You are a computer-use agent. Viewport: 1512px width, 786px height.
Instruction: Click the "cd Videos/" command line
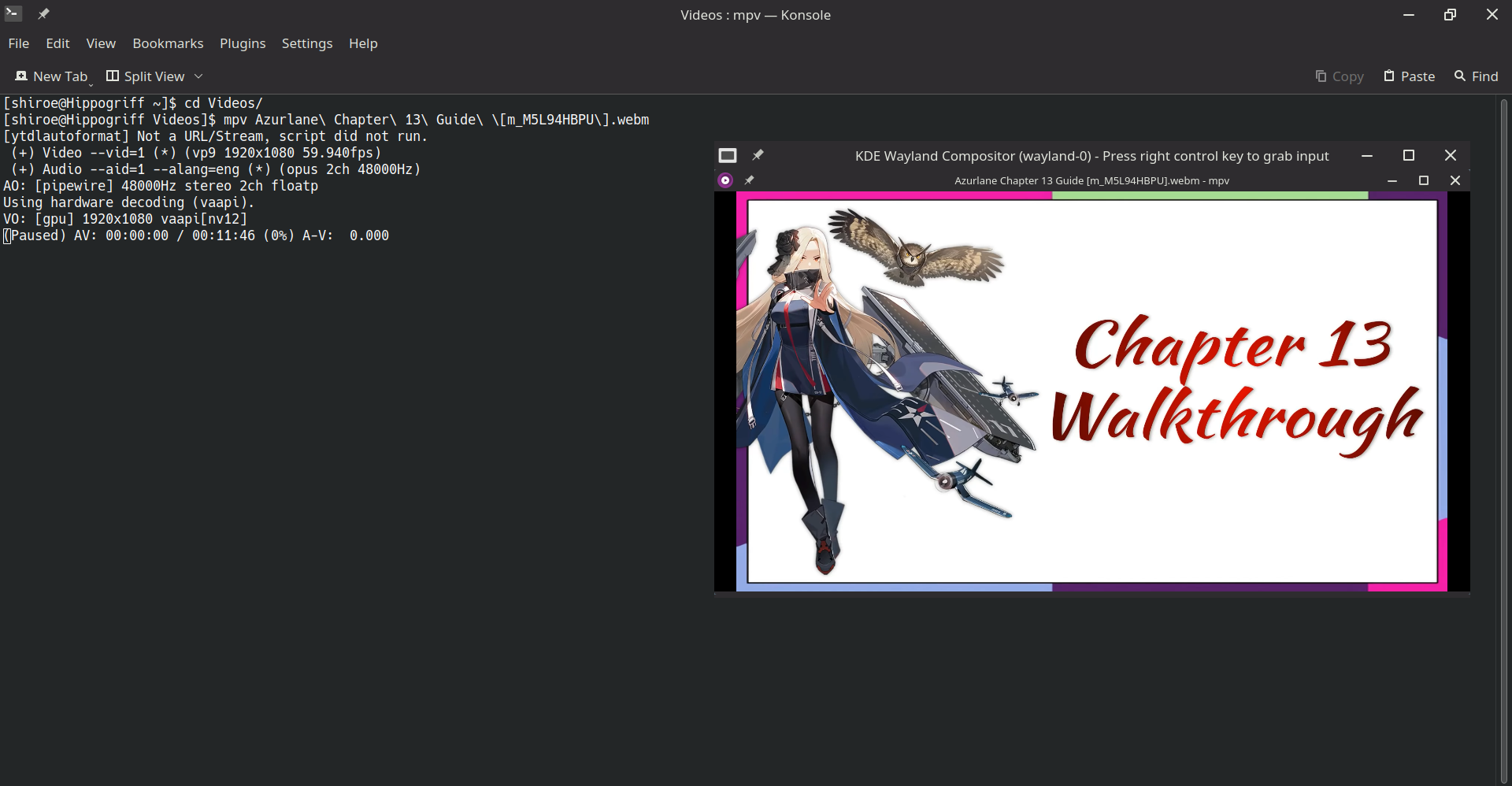[x=133, y=103]
